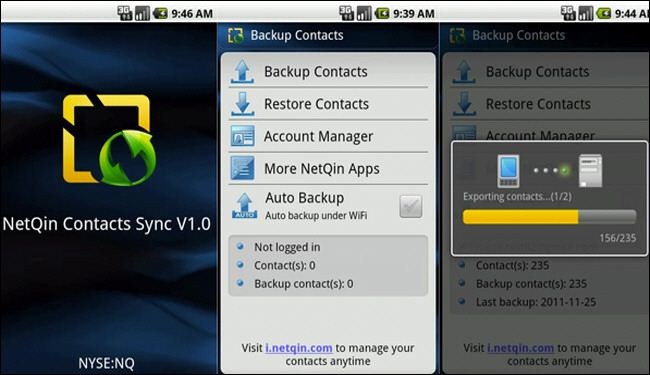This screenshot has width=650, height=375.
Task: Click the Backup Contacts title icon in the right screen header
Action: pos(457,36)
